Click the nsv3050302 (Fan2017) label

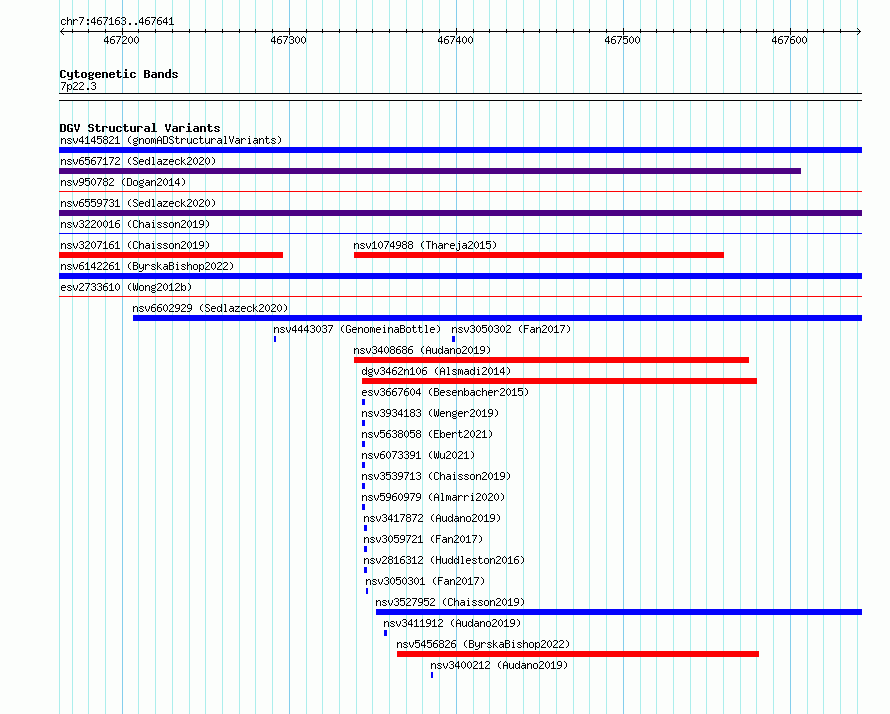(x=511, y=329)
